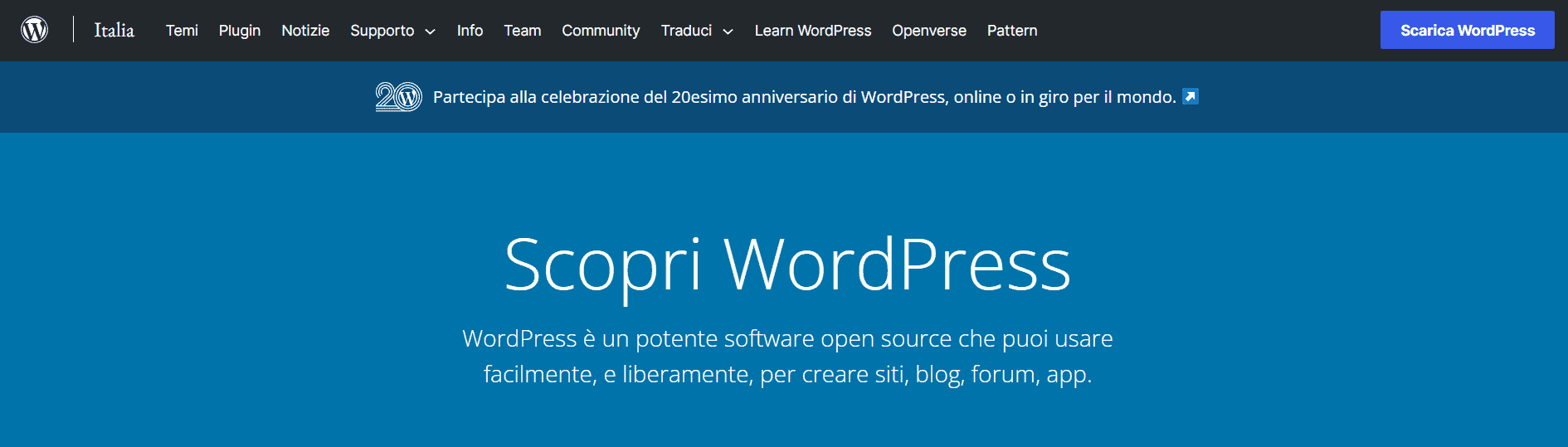Image resolution: width=1568 pixels, height=447 pixels.
Task: Click the WordPress logo icon
Action: pyautogui.click(x=34, y=30)
